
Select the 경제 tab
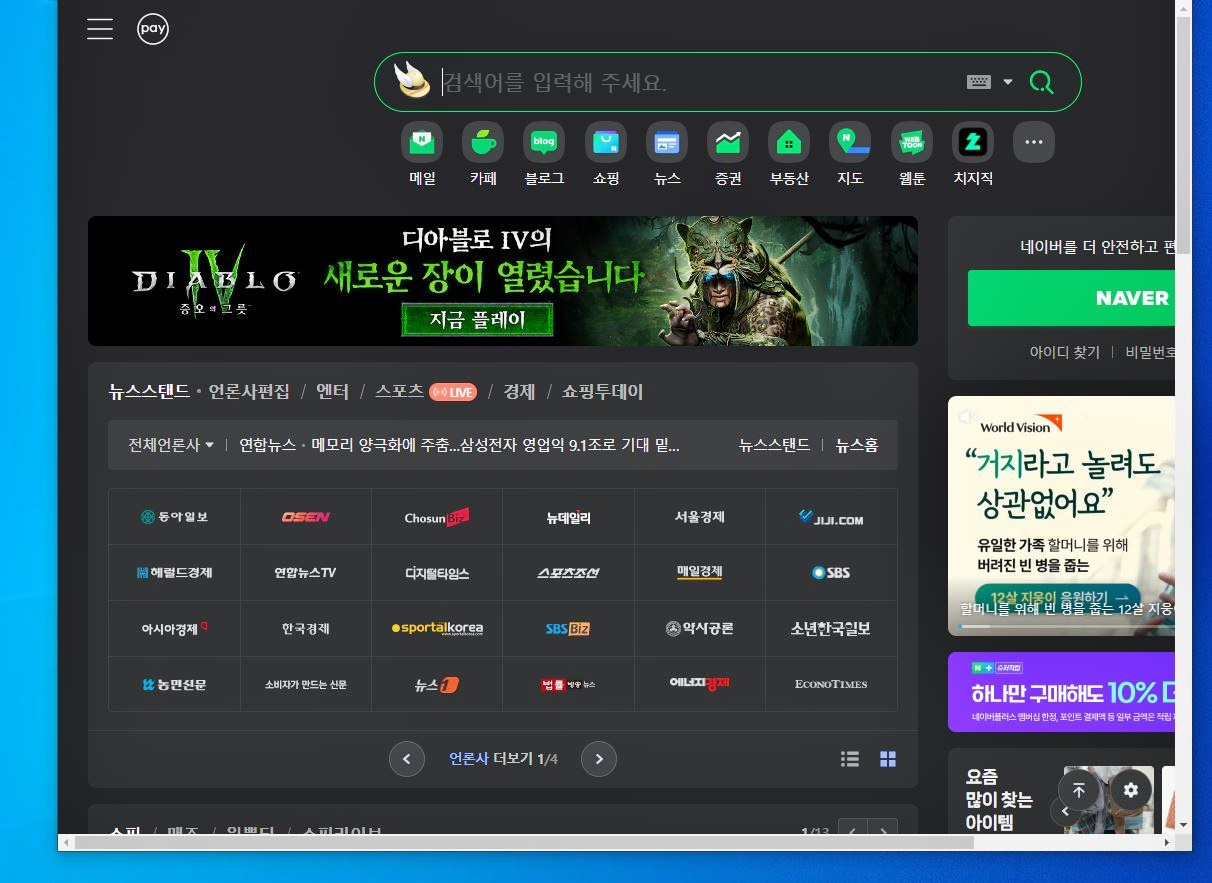(x=519, y=391)
